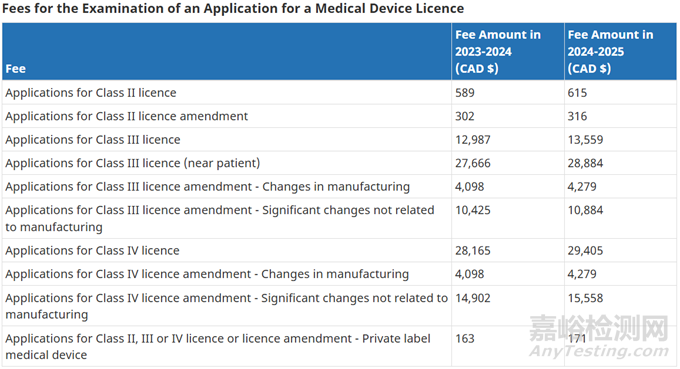Image resolution: width=680 pixels, height=369 pixels.
Task: Select the 13,559 fee amount cell
Action: (620, 140)
